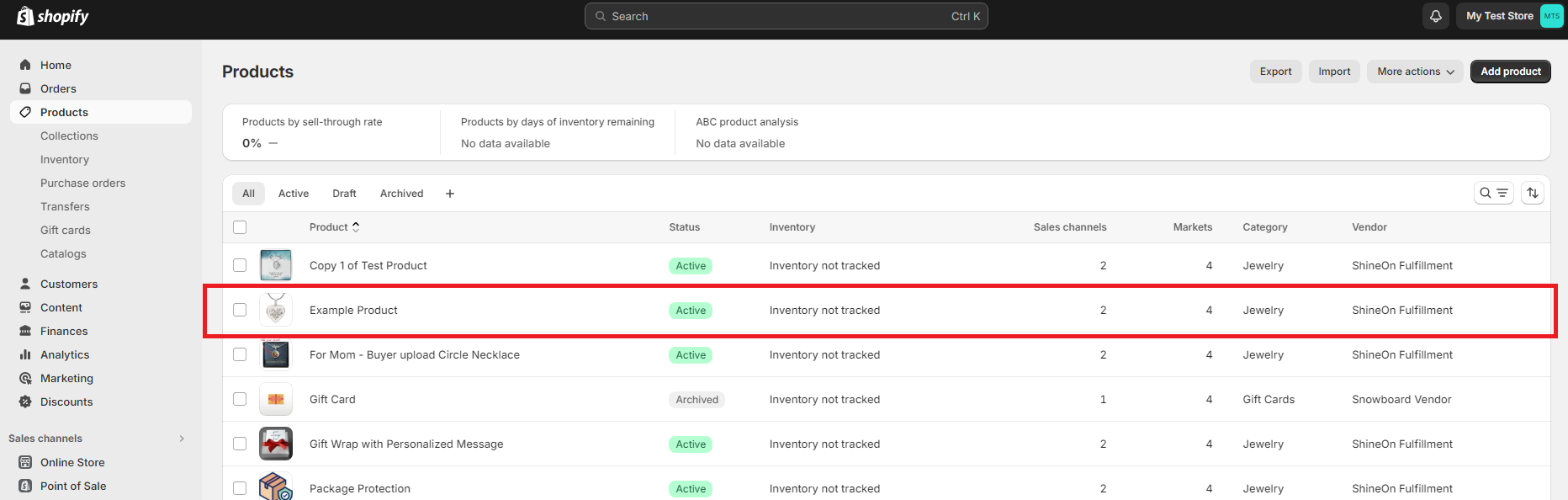
Task: Open Collections in sidebar
Action: point(69,136)
